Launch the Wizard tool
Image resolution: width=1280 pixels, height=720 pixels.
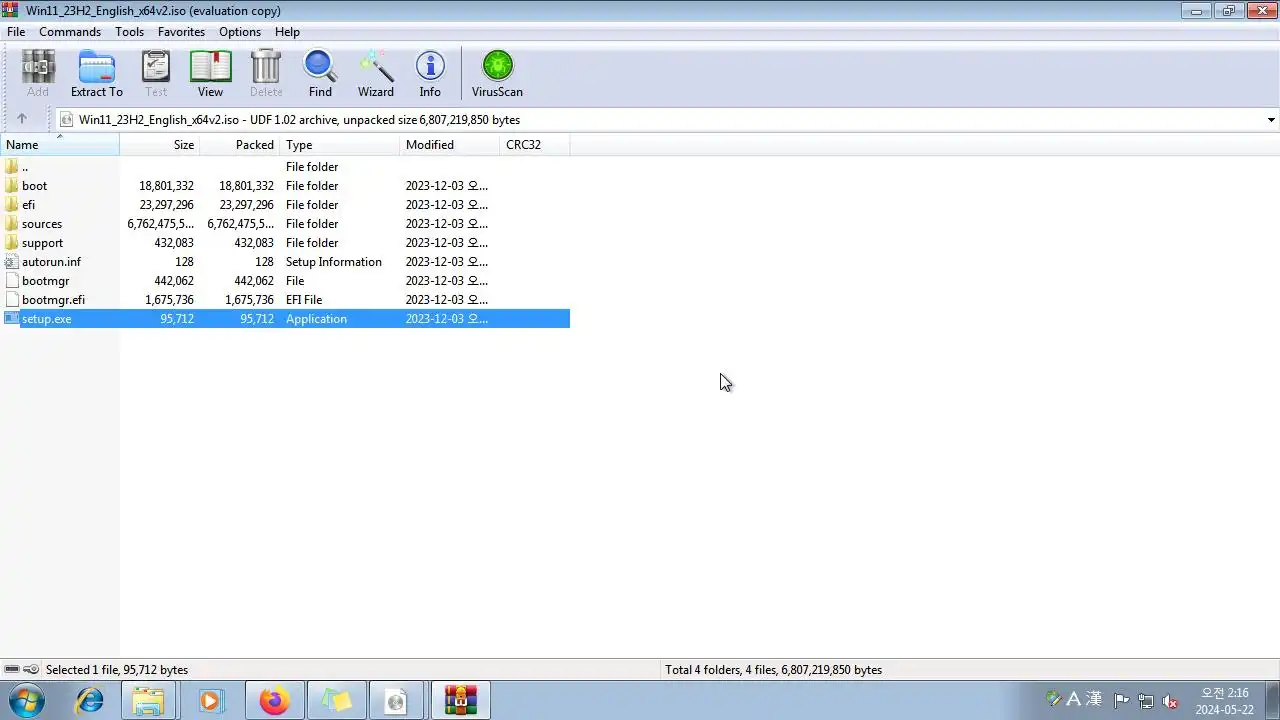click(x=376, y=74)
